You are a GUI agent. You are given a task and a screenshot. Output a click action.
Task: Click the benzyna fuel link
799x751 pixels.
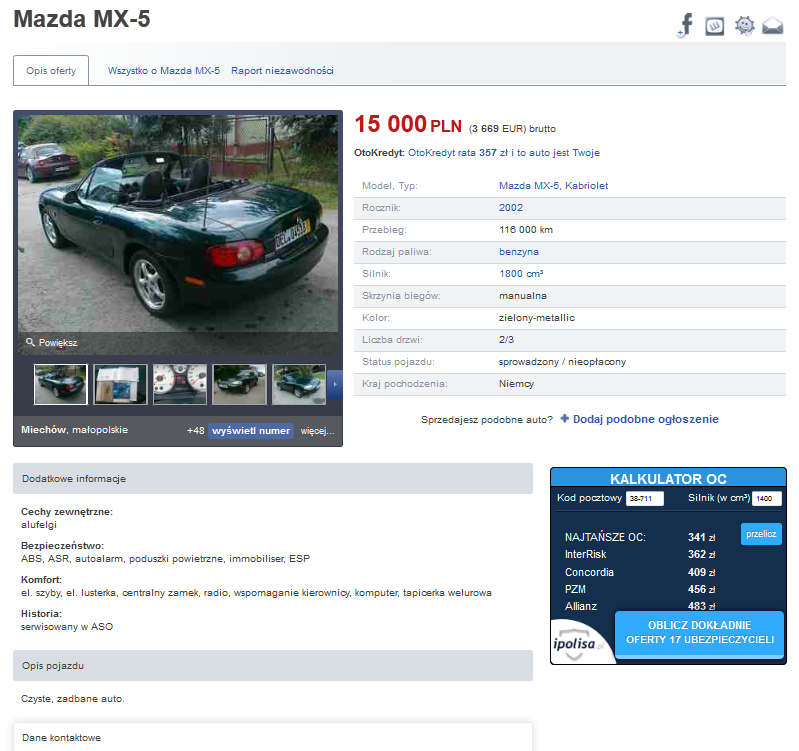(x=519, y=252)
